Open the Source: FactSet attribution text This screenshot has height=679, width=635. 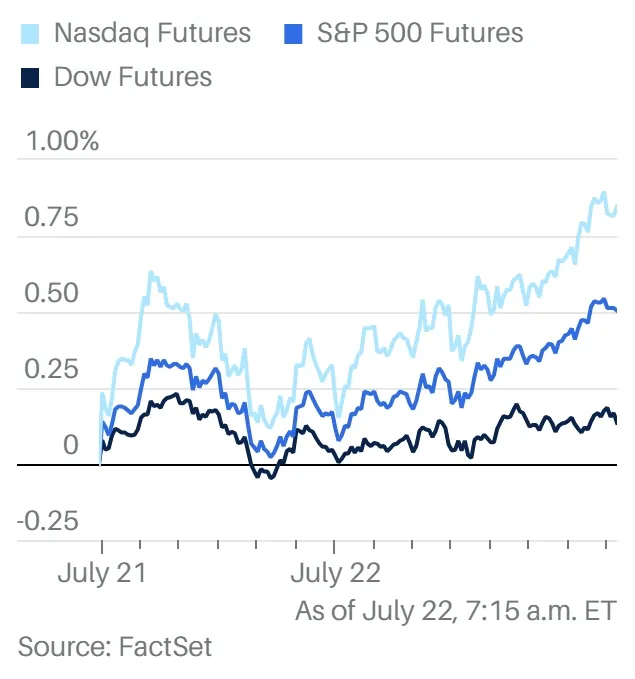(x=115, y=647)
